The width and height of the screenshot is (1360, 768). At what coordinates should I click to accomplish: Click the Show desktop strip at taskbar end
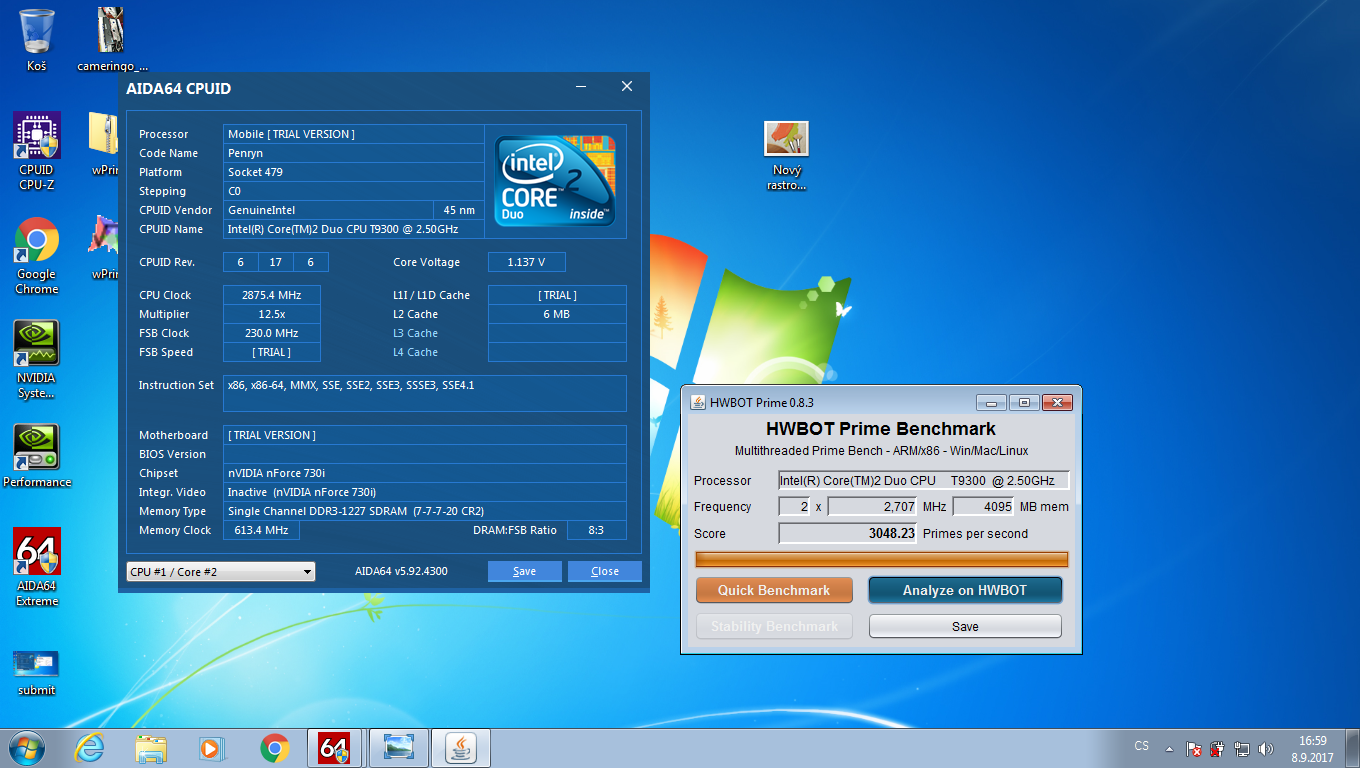coord(1352,748)
